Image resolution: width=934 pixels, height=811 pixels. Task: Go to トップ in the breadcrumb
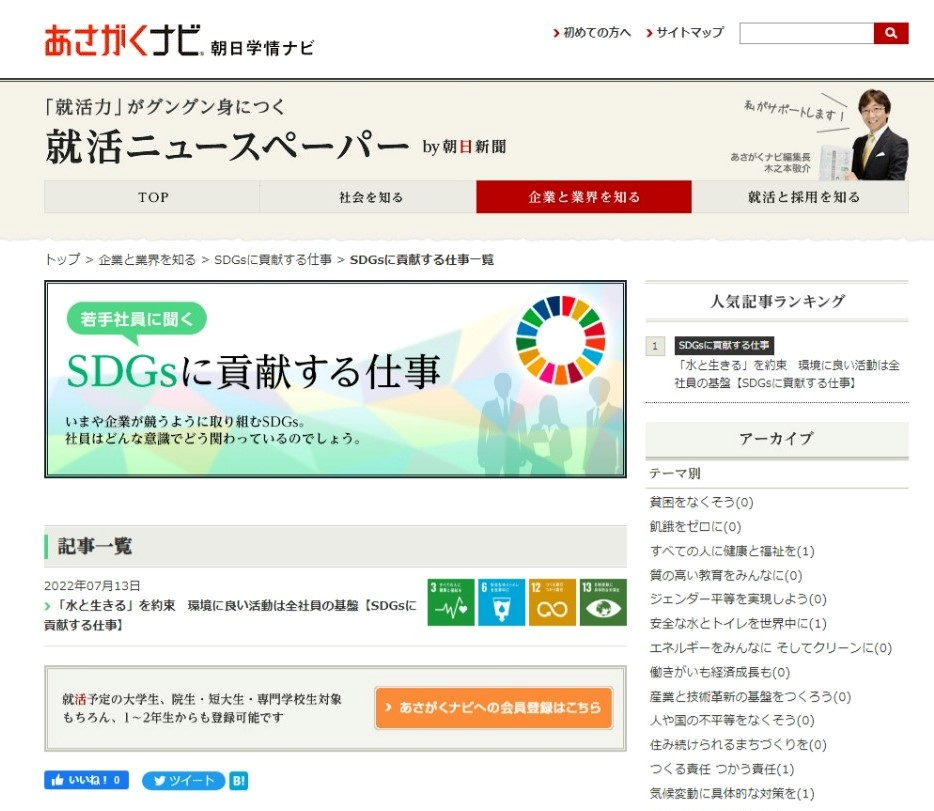[x=62, y=260]
